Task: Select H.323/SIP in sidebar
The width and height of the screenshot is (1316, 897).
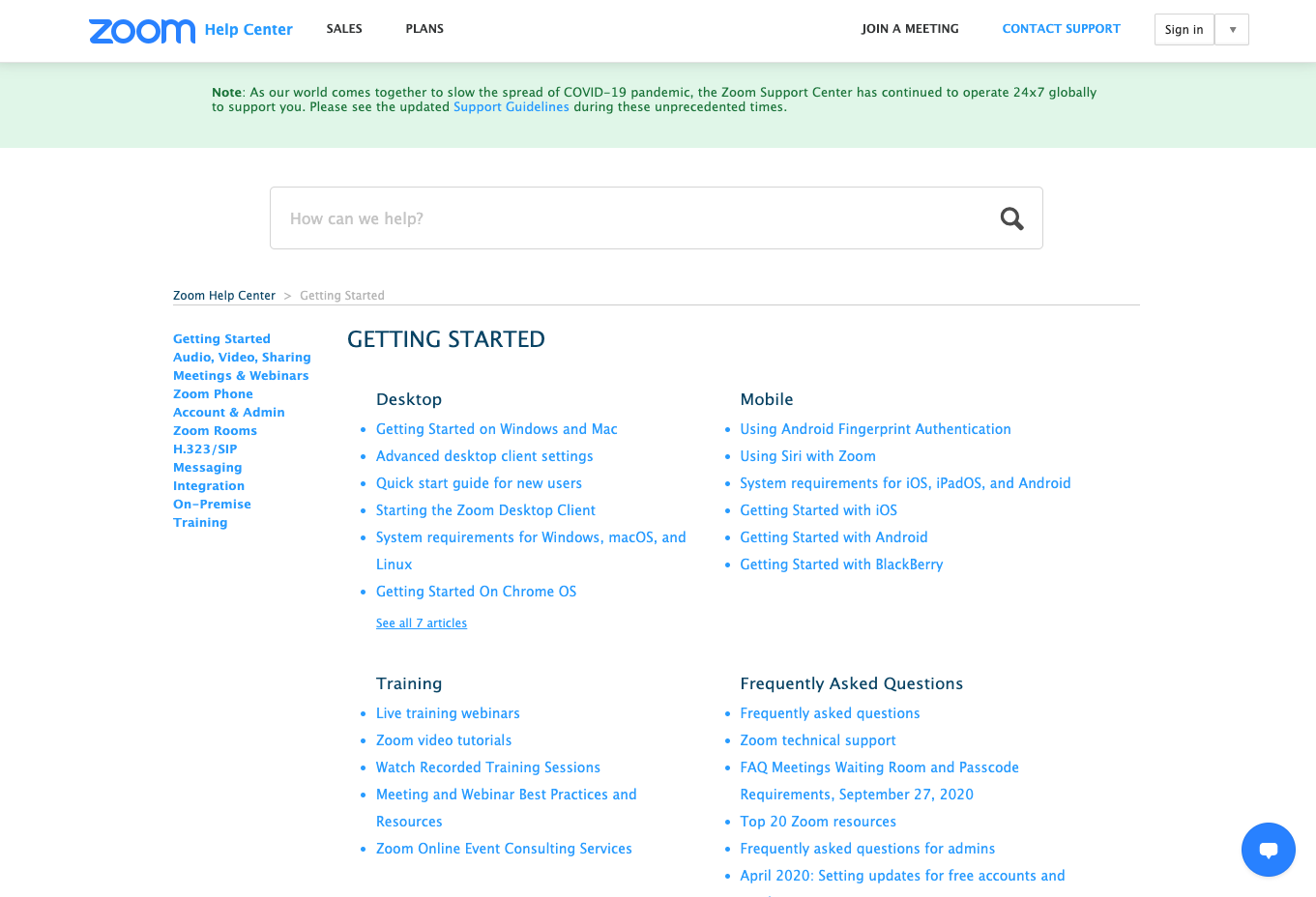Action: (205, 449)
